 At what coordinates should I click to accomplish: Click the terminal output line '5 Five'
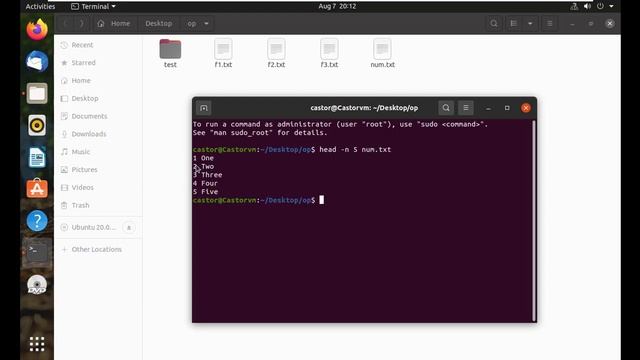click(x=205, y=191)
